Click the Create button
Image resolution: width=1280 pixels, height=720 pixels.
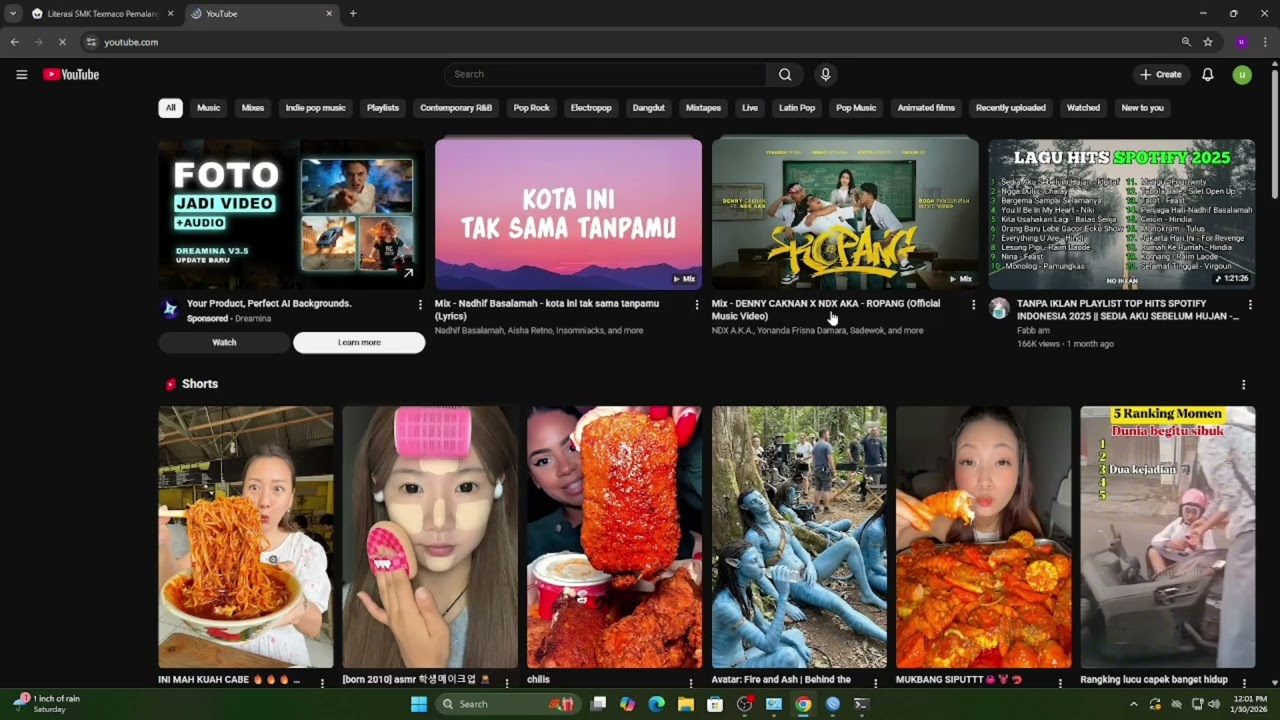point(1161,74)
